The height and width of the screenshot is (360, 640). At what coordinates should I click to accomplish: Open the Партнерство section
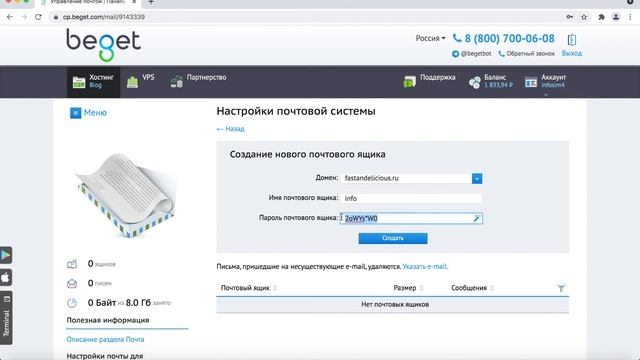[198, 81]
